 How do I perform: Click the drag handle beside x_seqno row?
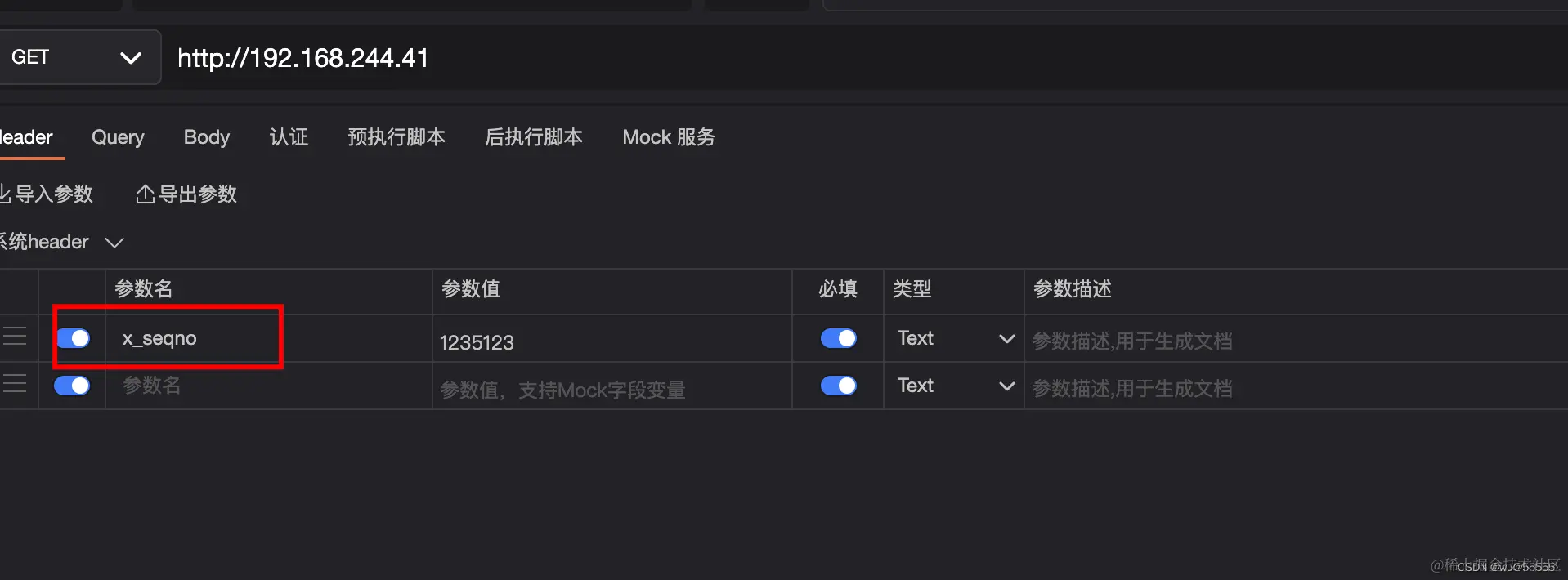tap(15, 337)
